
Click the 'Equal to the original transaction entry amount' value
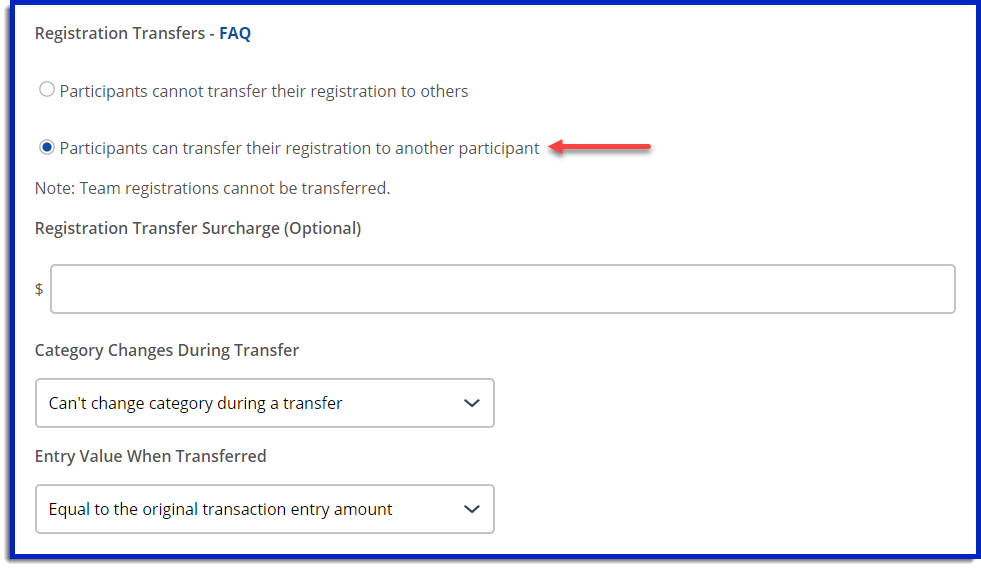(221, 509)
